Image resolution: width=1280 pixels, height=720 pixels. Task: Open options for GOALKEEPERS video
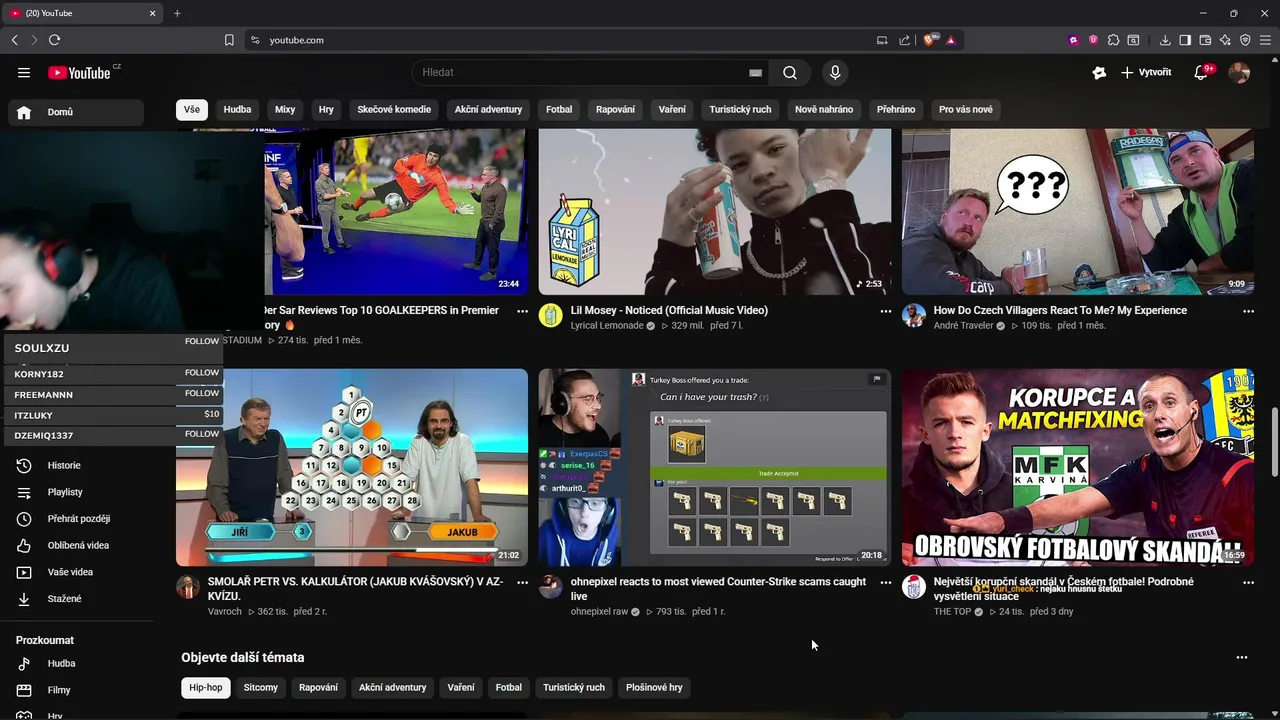[522, 311]
